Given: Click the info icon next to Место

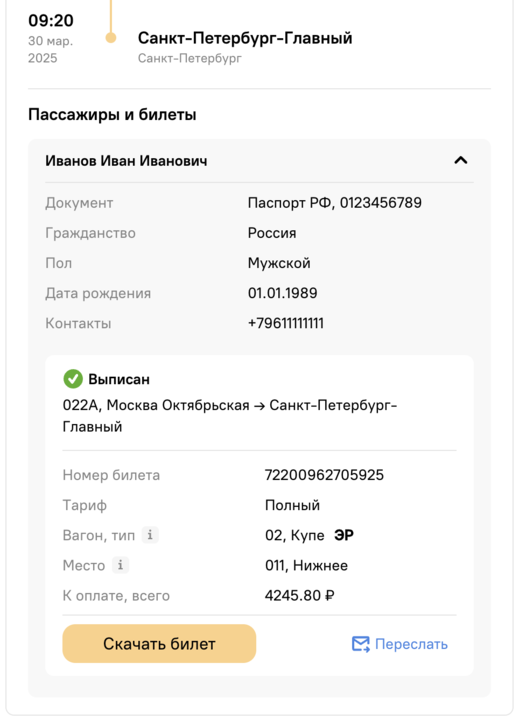Looking at the screenshot, I should pyautogui.click(x=120, y=565).
